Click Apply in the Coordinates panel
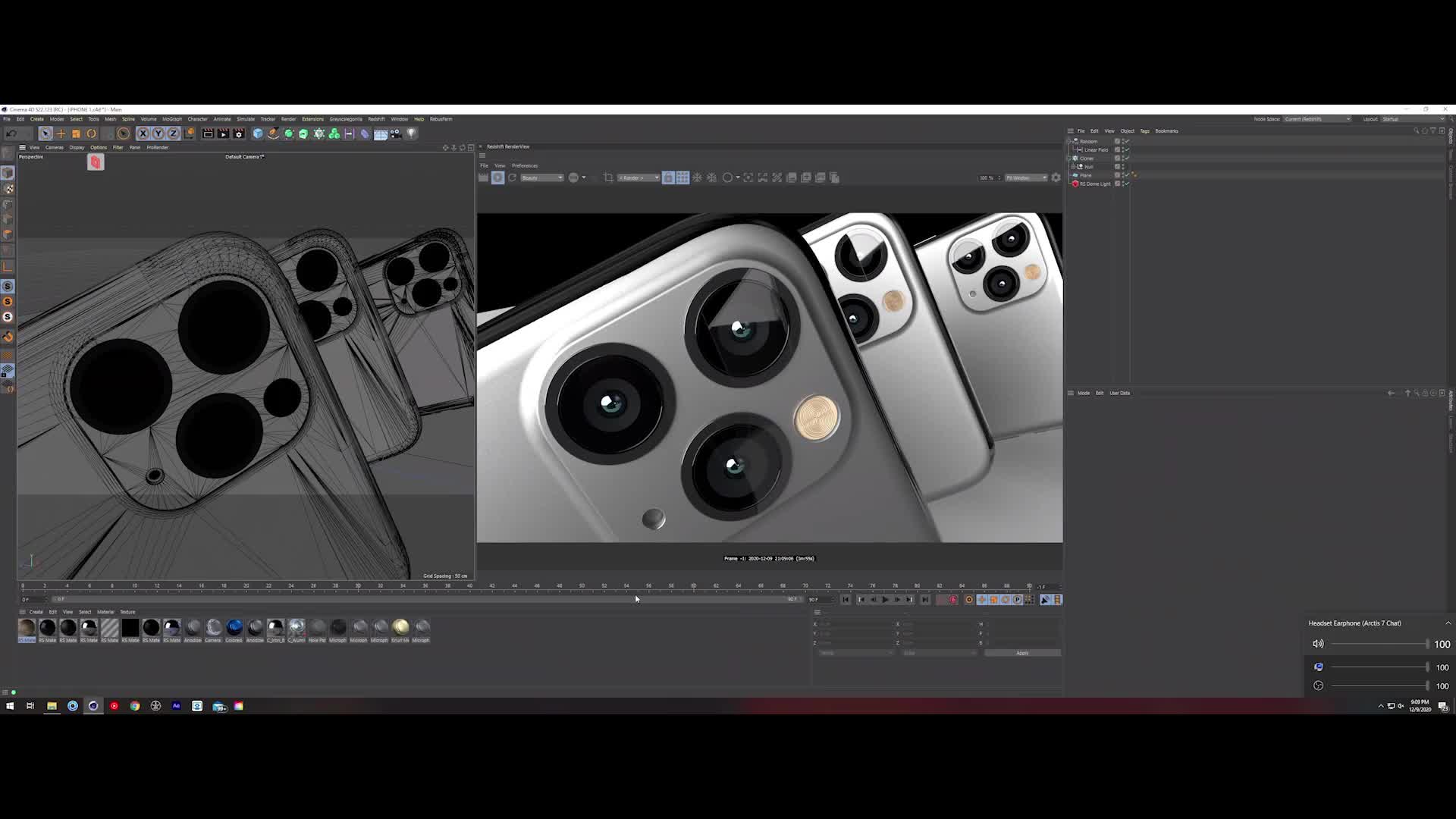Image resolution: width=1456 pixels, height=819 pixels. (x=1022, y=653)
